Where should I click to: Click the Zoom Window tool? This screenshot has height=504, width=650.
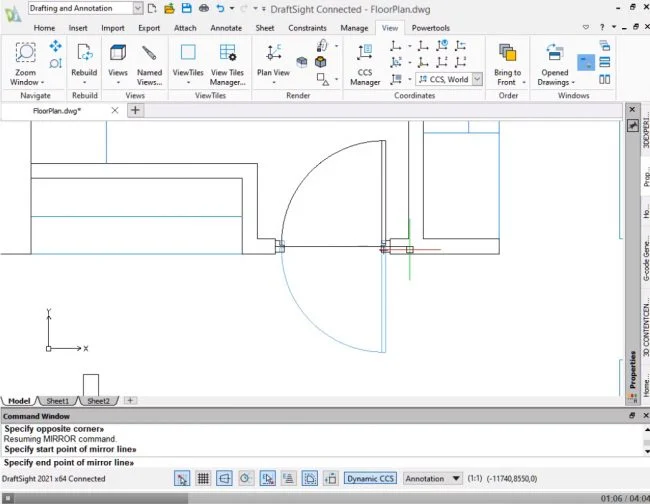pyautogui.click(x=25, y=60)
